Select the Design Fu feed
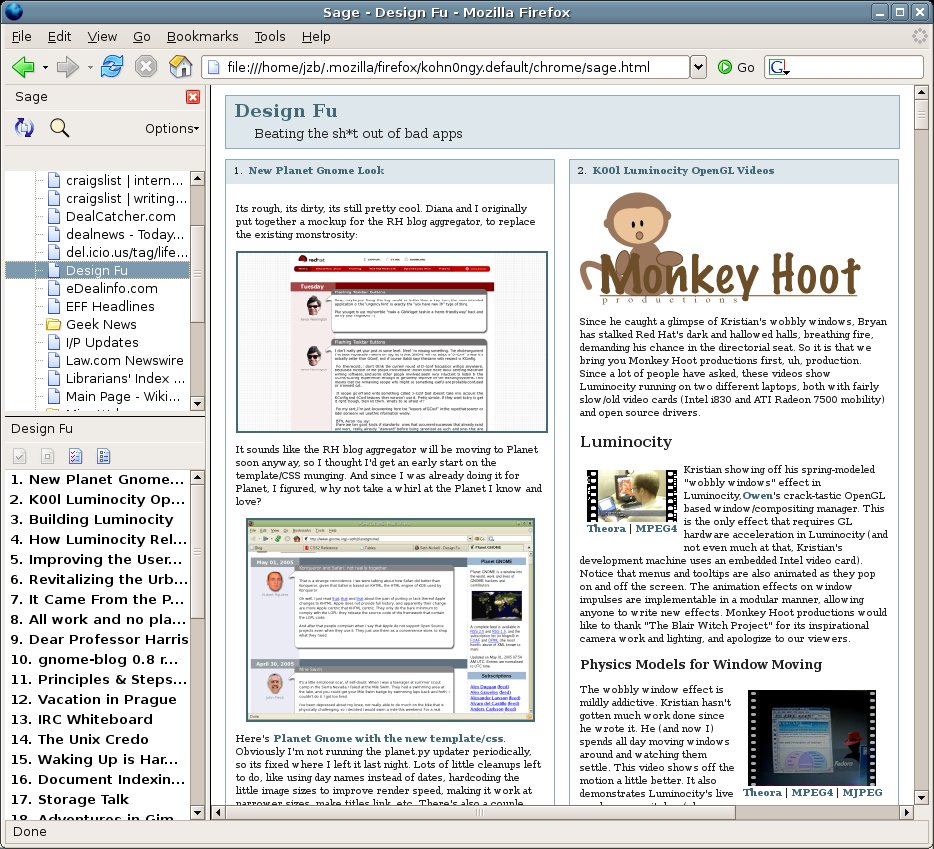The image size is (934, 849). click(x=96, y=270)
